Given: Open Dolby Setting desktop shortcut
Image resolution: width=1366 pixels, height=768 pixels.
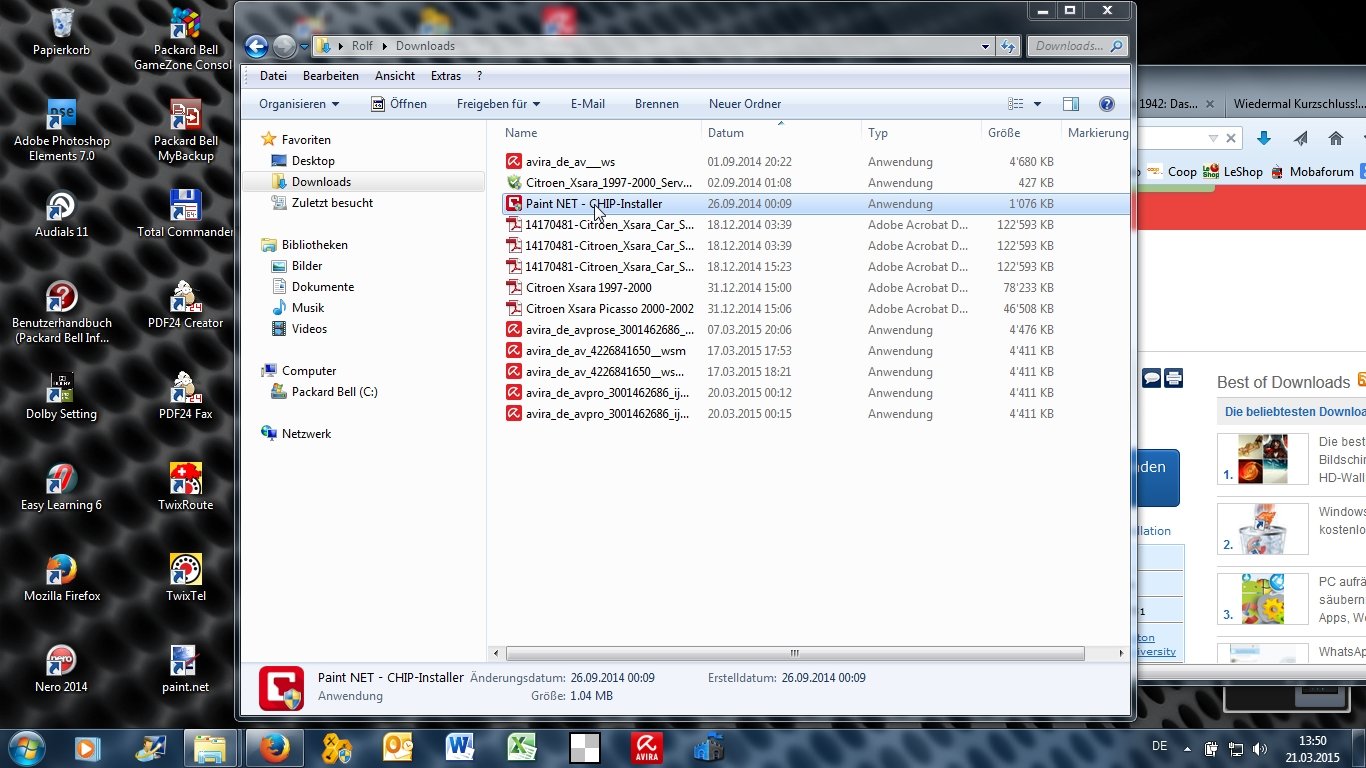Looking at the screenshot, I should (61, 396).
